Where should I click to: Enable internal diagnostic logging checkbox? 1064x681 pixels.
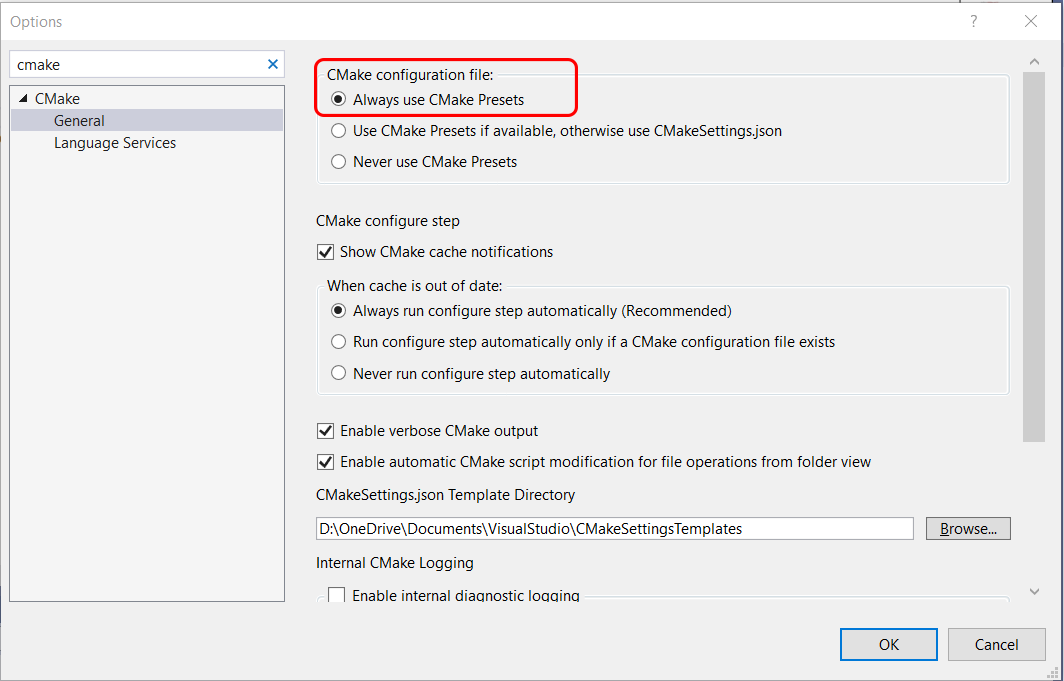336,595
